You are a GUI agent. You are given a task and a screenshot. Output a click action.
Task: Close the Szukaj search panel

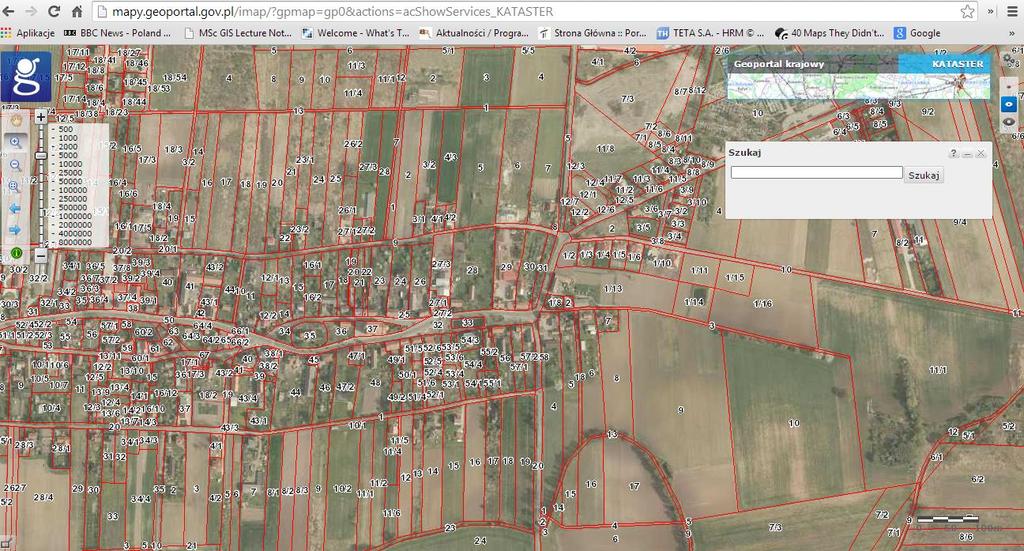(980, 153)
